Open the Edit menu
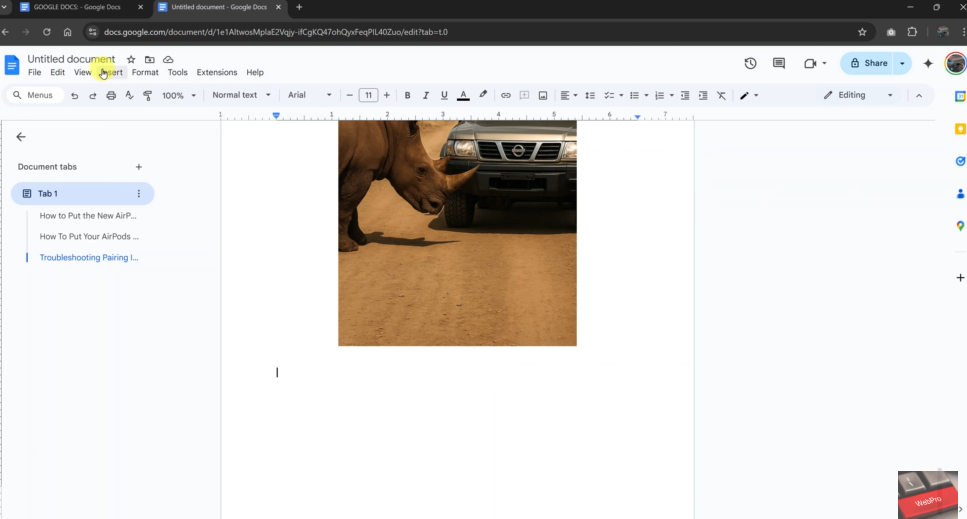 57,72
